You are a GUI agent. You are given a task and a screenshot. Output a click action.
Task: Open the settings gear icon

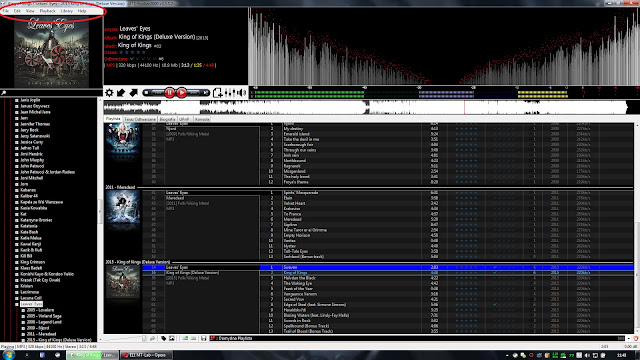point(109,93)
